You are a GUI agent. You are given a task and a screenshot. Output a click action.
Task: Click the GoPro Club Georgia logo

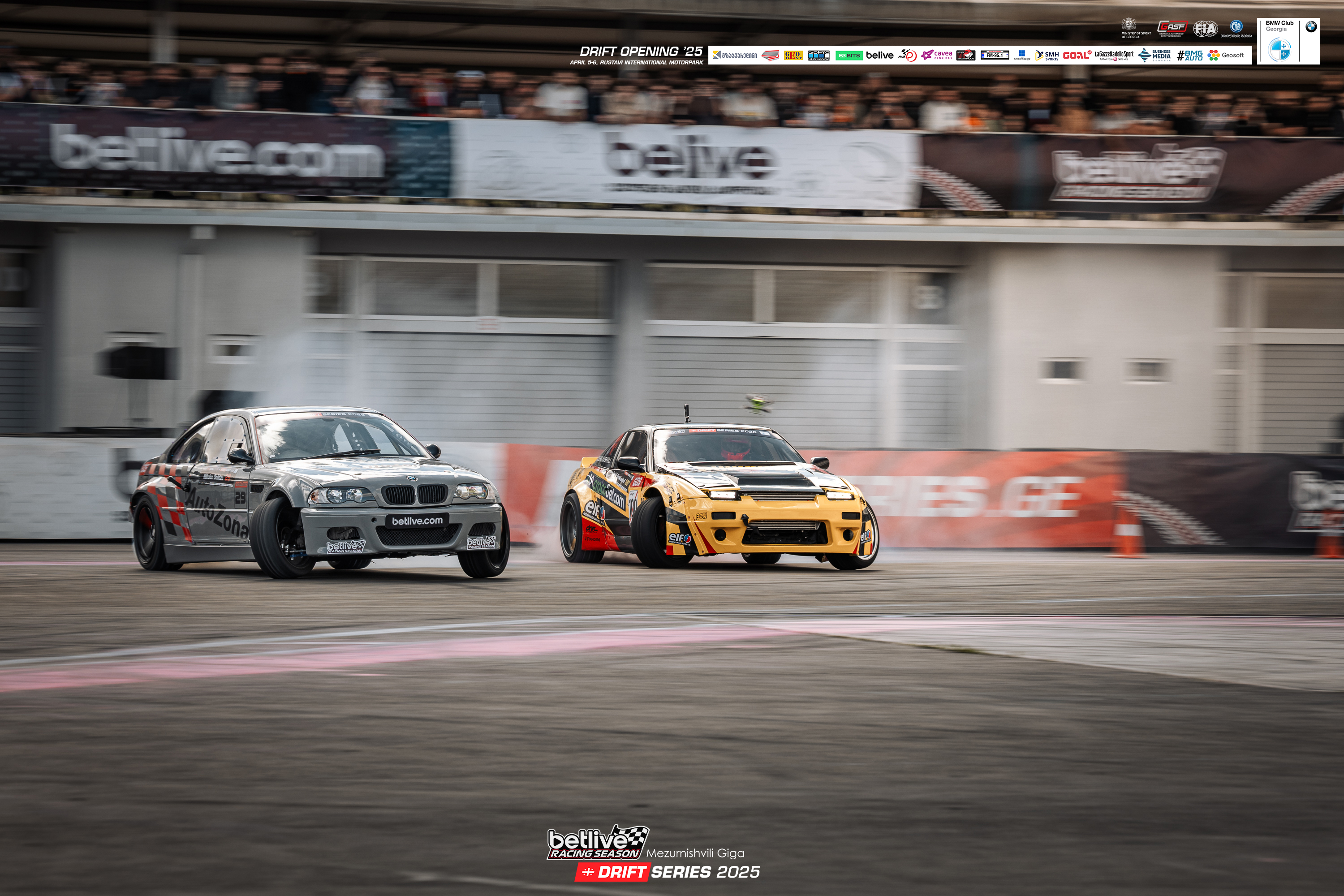(x=818, y=56)
